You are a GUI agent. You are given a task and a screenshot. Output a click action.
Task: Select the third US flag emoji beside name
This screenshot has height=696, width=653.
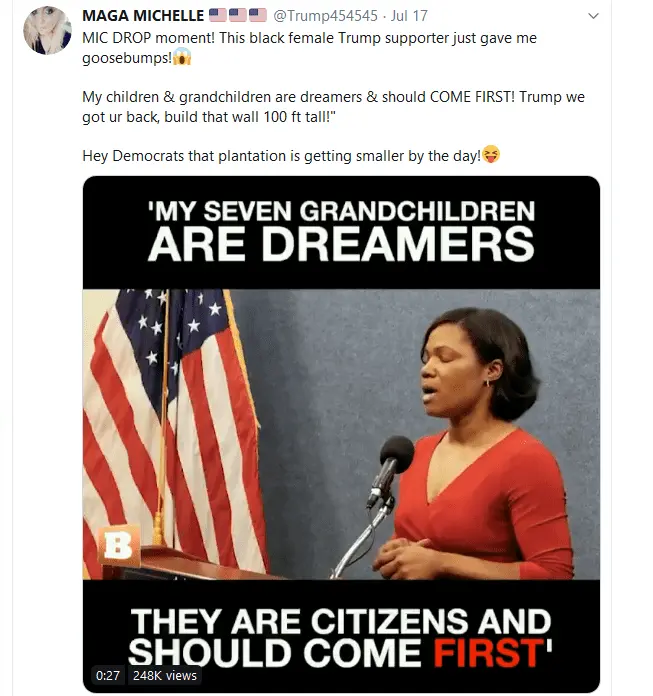coord(257,15)
